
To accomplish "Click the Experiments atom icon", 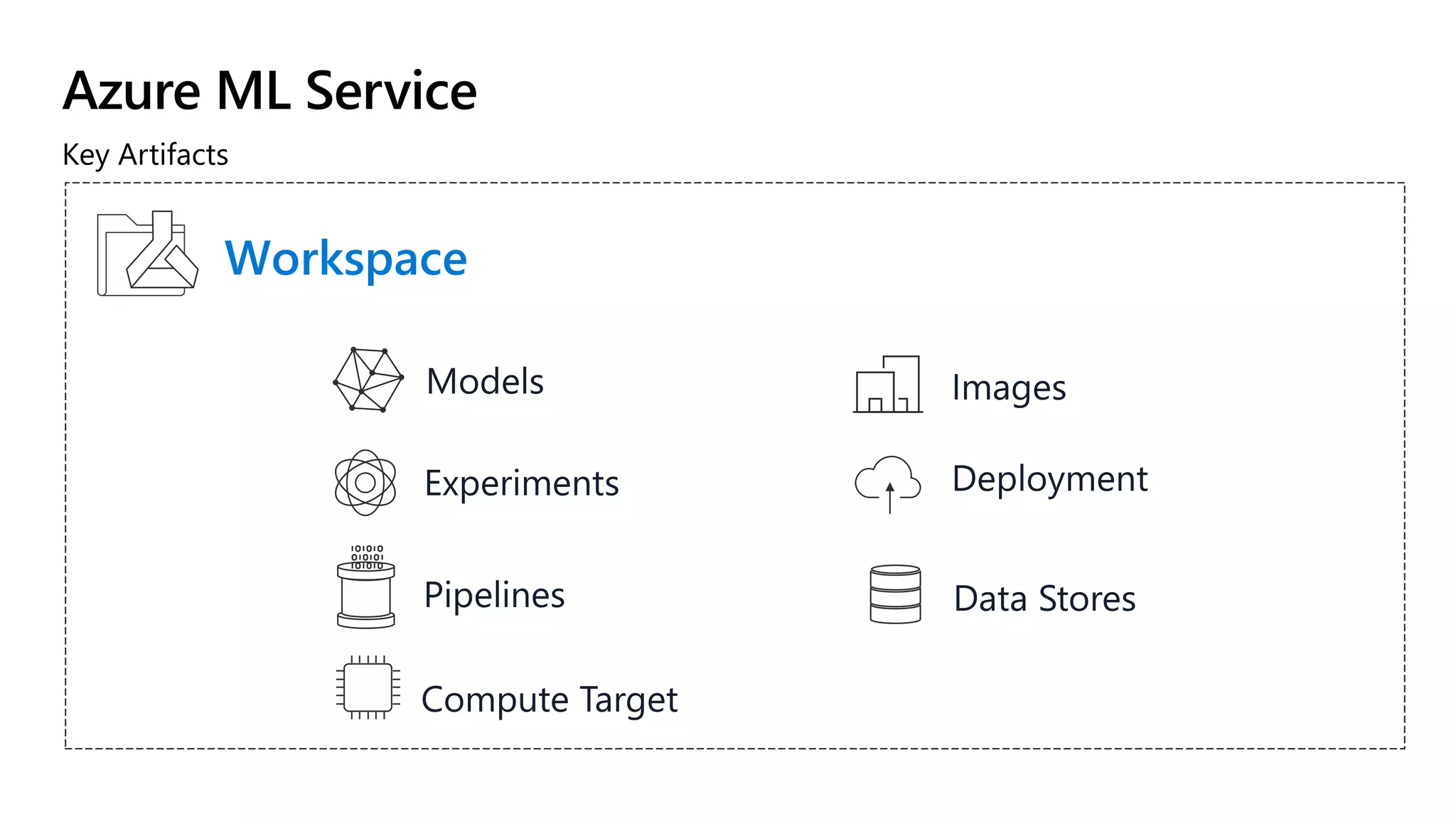I will (365, 483).
